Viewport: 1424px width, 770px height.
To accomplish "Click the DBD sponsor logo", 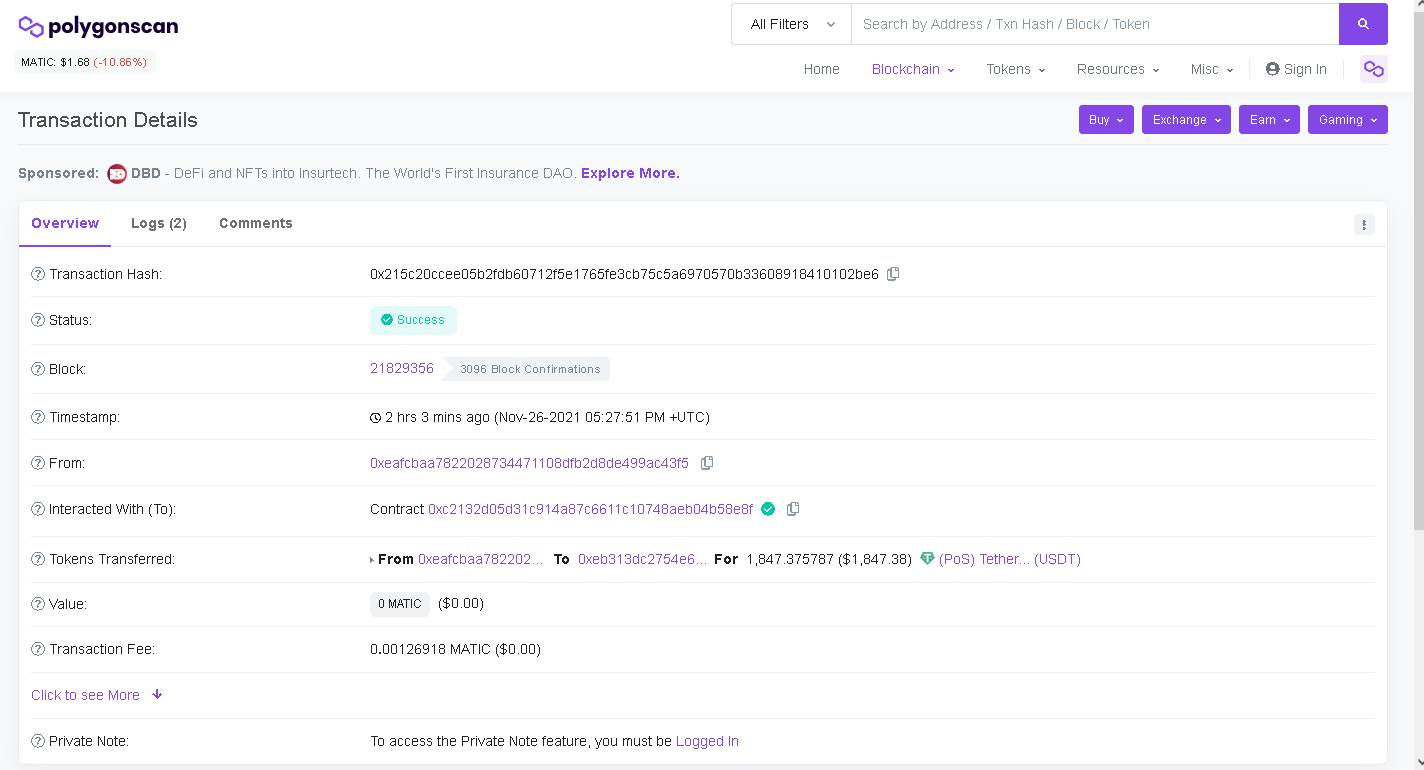I will (x=116, y=173).
